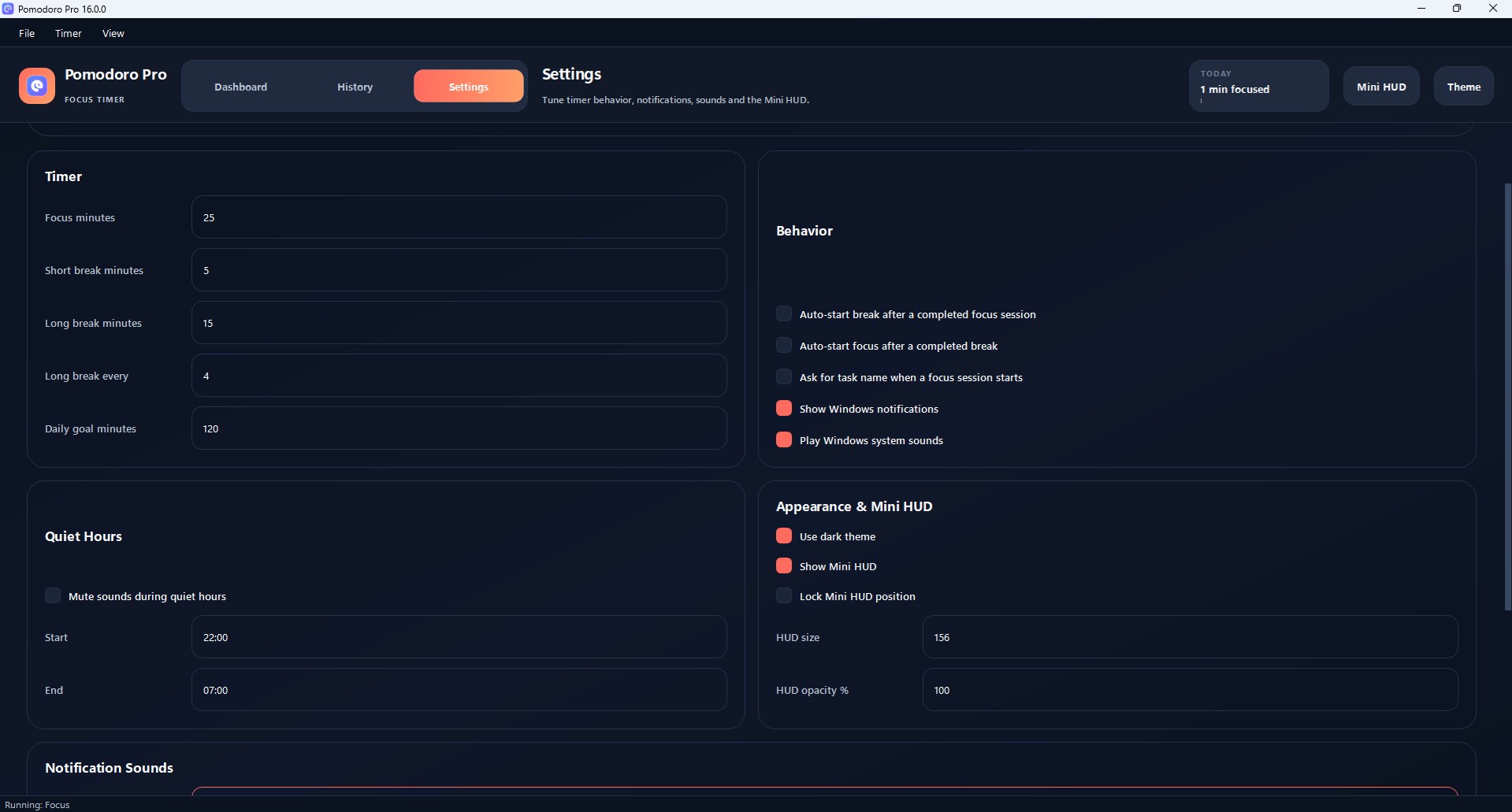Viewport: 1512px width, 812px height.
Task: Click the Quiet Hours End time field
Action: click(x=459, y=690)
